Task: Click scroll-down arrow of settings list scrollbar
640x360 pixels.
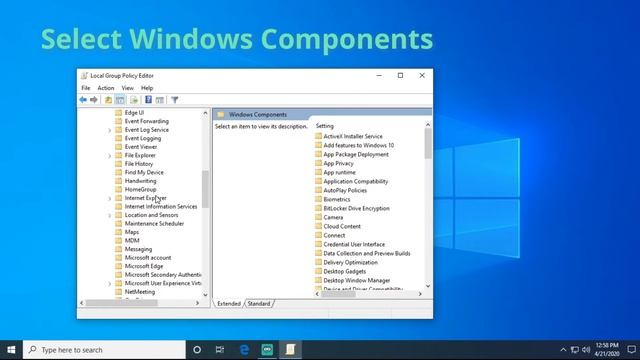Action: (x=428, y=286)
